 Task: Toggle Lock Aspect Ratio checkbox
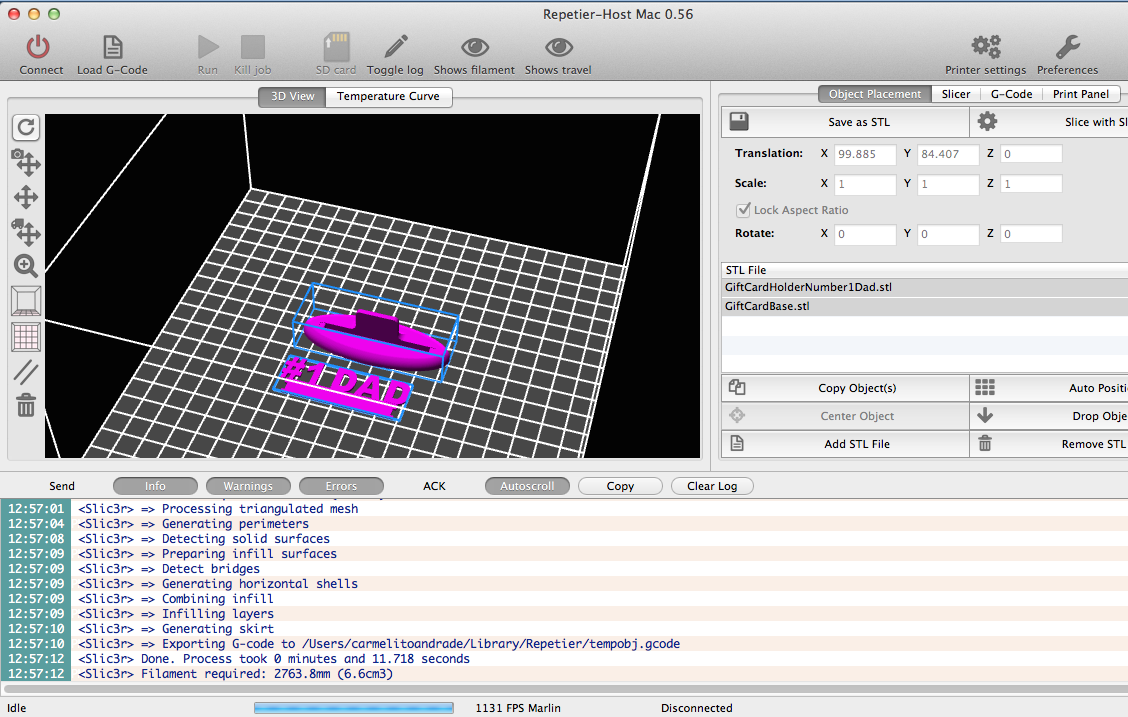(x=743, y=209)
